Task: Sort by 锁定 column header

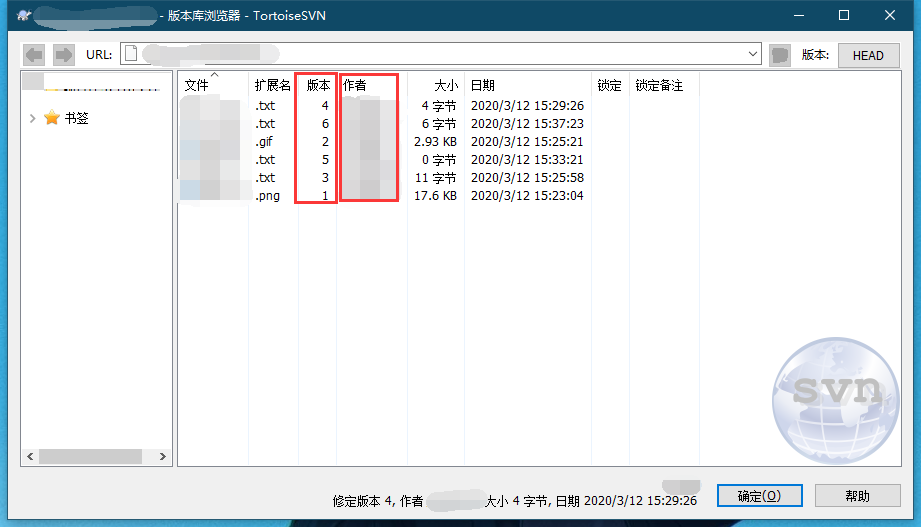Action: 610,85
